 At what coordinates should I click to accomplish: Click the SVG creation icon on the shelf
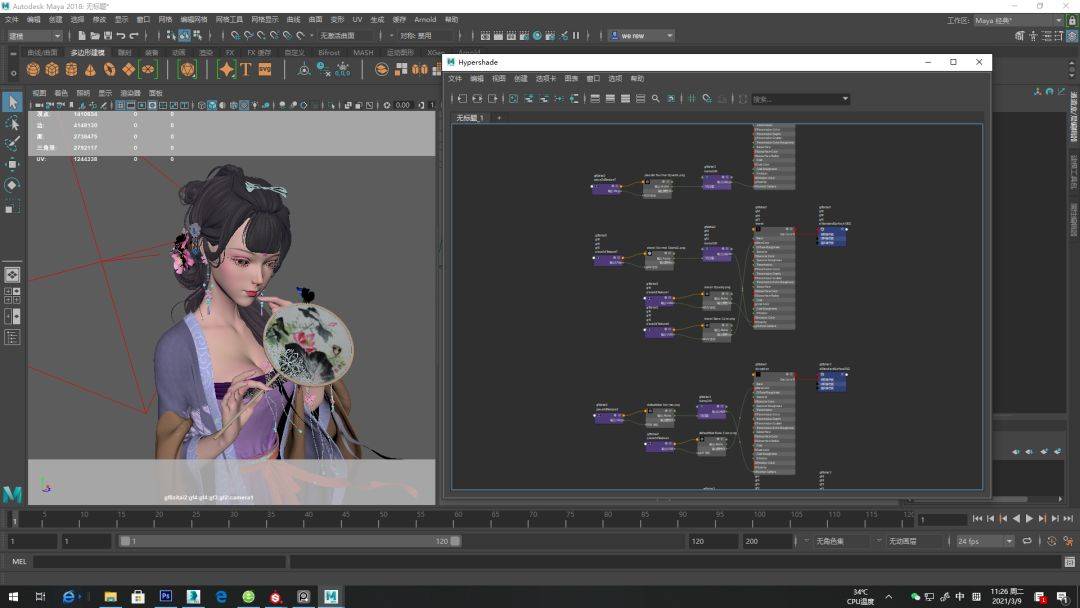coord(264,70)
